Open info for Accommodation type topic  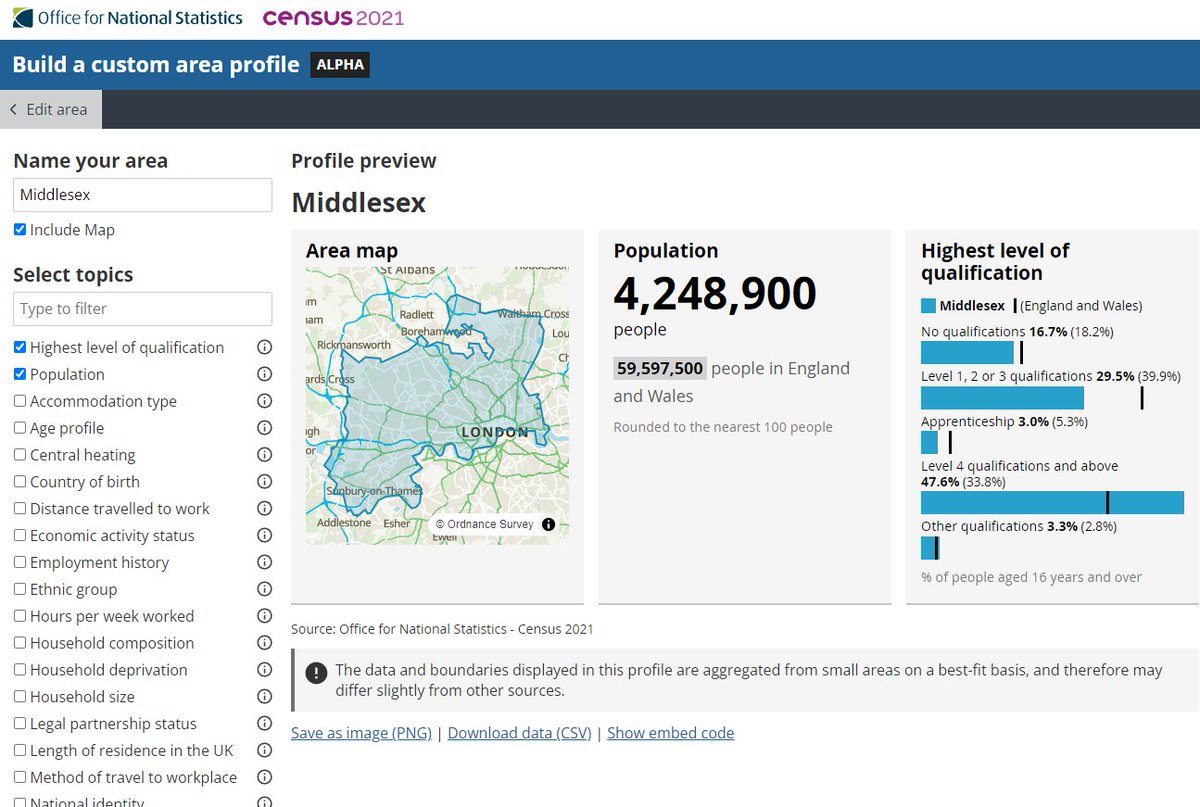[x=264, y=401]
